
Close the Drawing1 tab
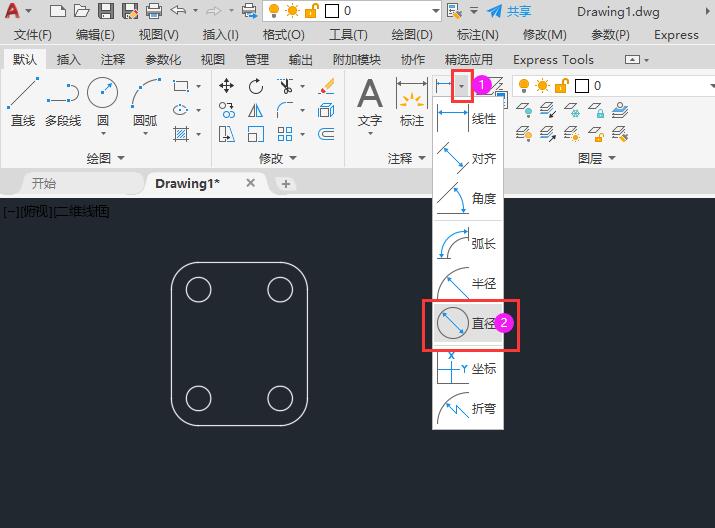pyautogui.click(x=250, y=183)
